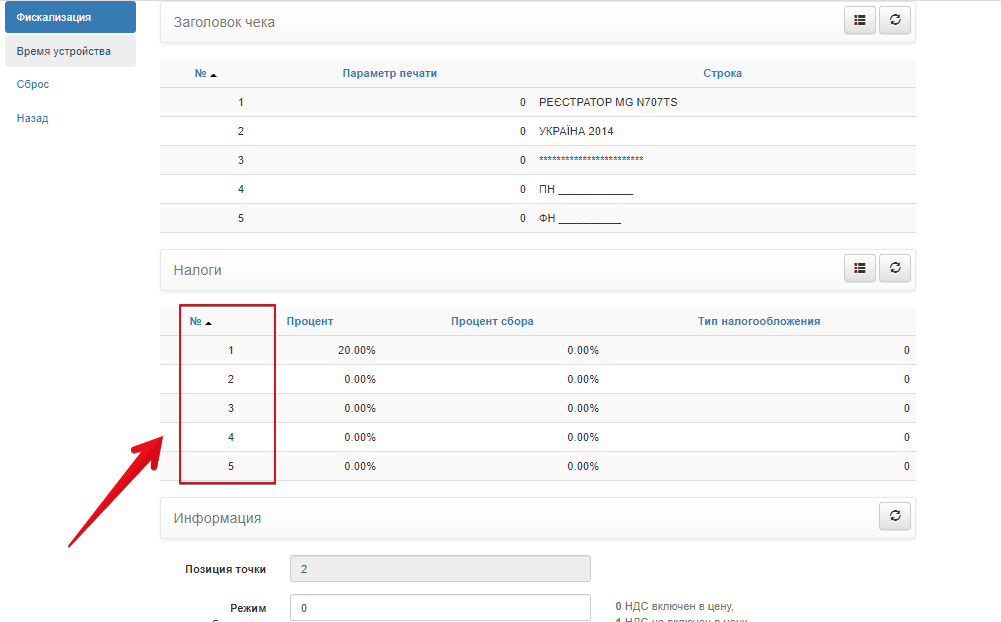The image size is (1001, 622).
Task: Select the Сброс sidebar link
Action: [33, 84]
